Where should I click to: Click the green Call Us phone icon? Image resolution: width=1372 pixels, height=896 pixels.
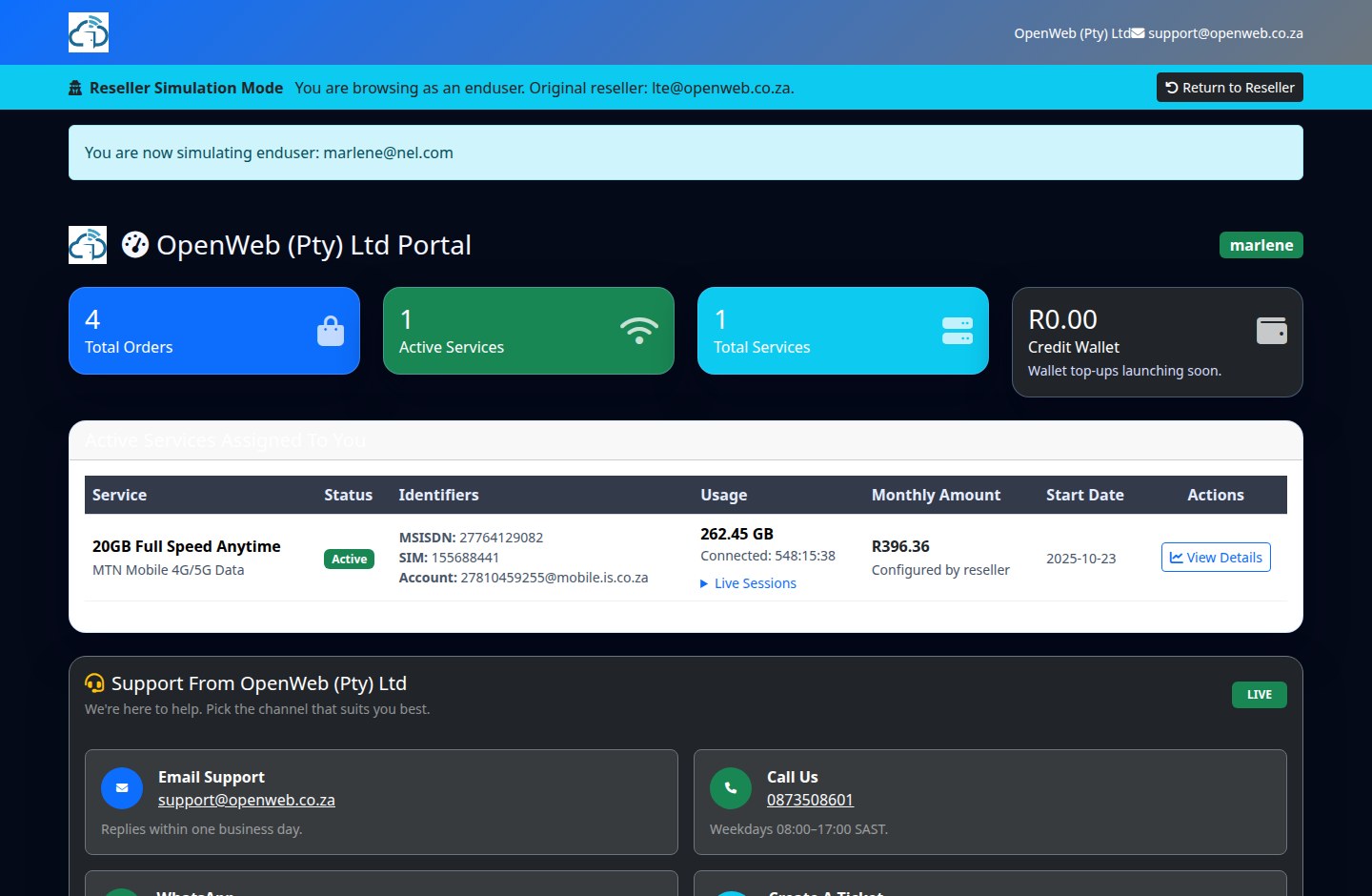click(x=731, y=788)
